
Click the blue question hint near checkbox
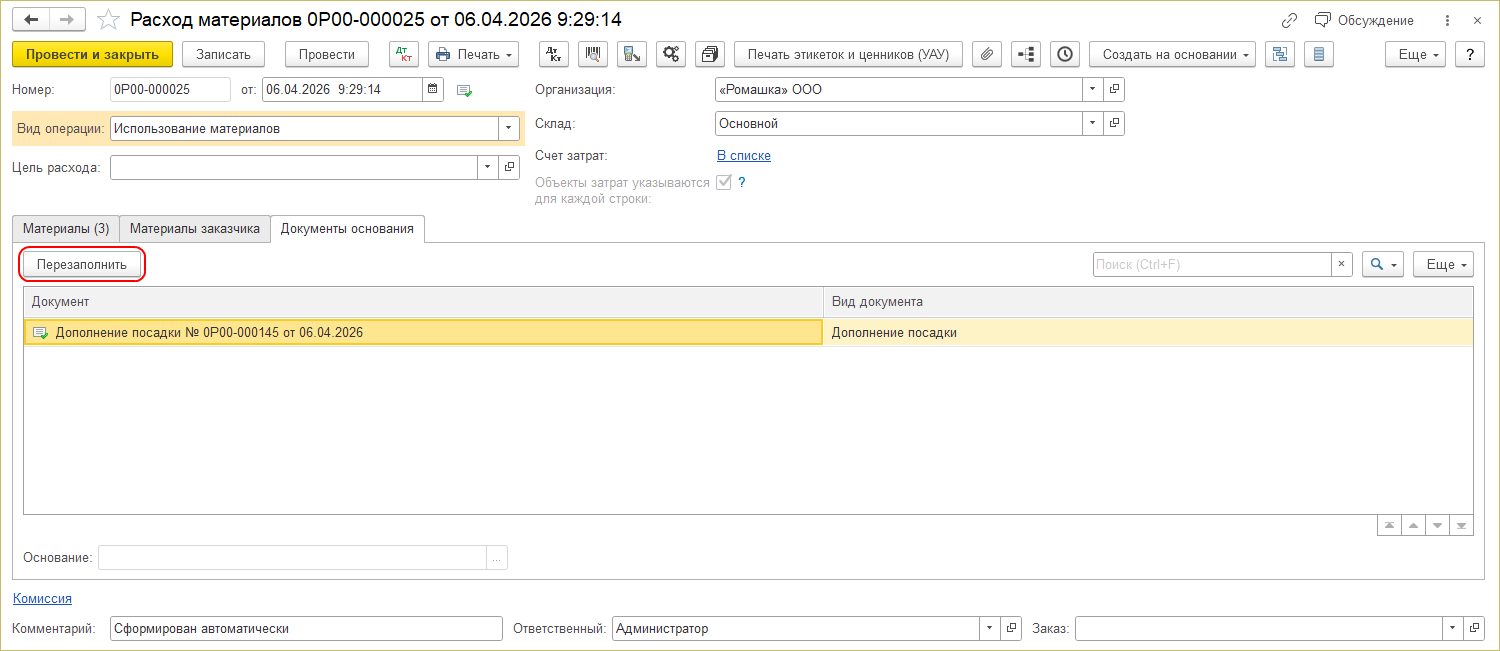point(742,182)
